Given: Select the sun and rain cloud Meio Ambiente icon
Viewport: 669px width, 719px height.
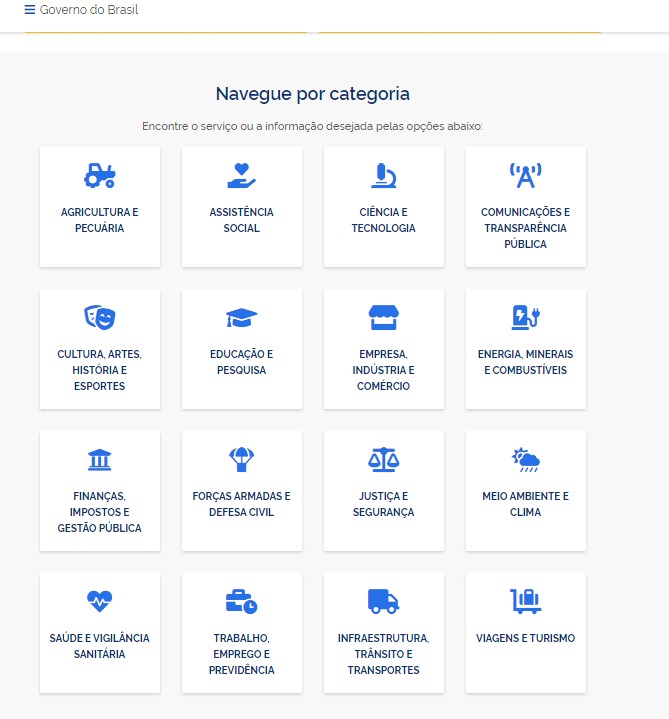Looking at the screenshot, I should (x=526, y=460).
